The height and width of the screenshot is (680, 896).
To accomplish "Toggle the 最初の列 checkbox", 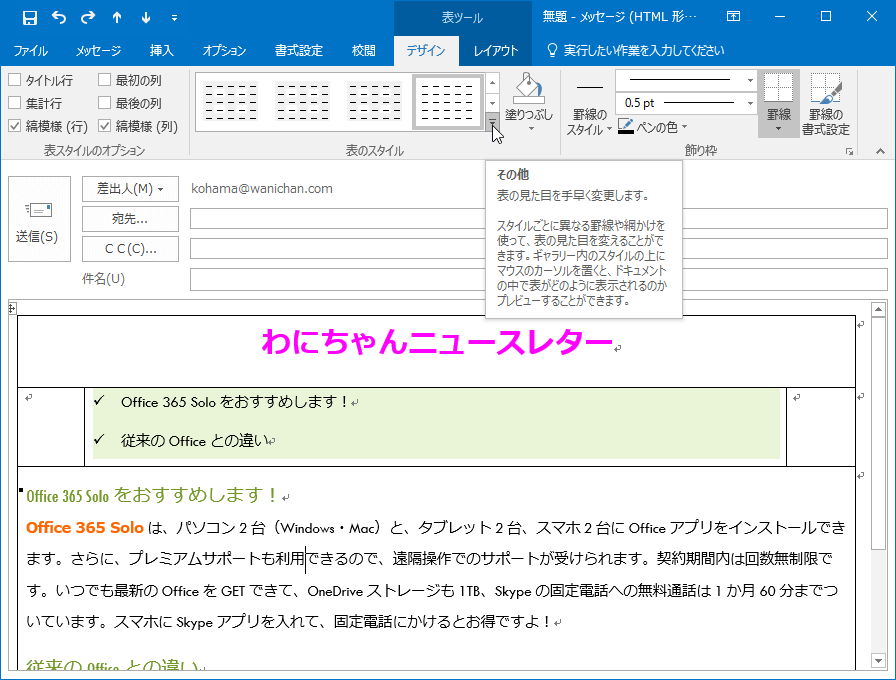I will tap(104, 80).
